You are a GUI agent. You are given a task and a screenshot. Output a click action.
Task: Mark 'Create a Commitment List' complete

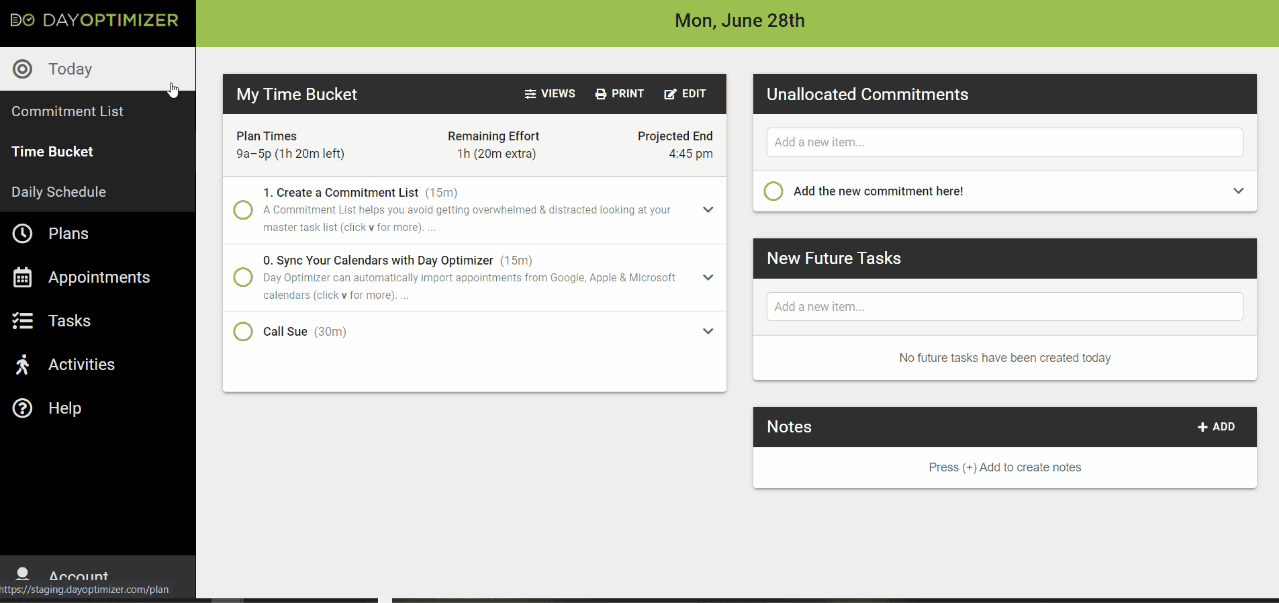[243, 210]
